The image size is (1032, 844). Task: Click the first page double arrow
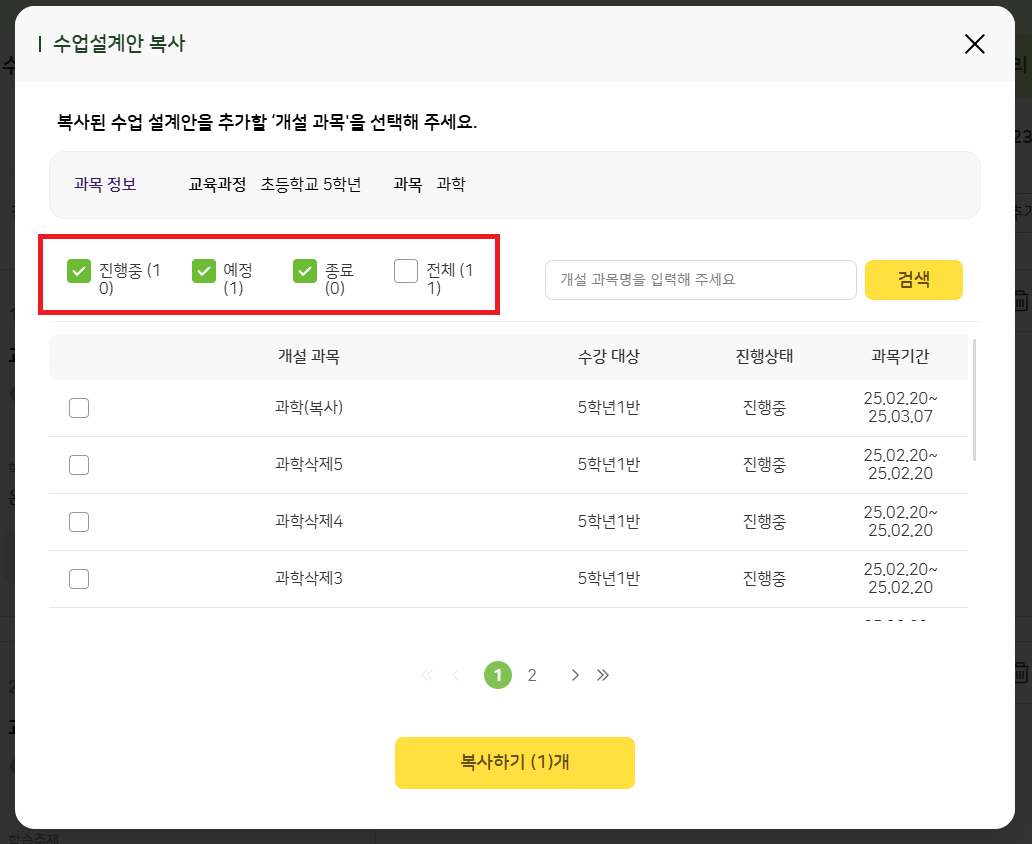pos(427,675)
